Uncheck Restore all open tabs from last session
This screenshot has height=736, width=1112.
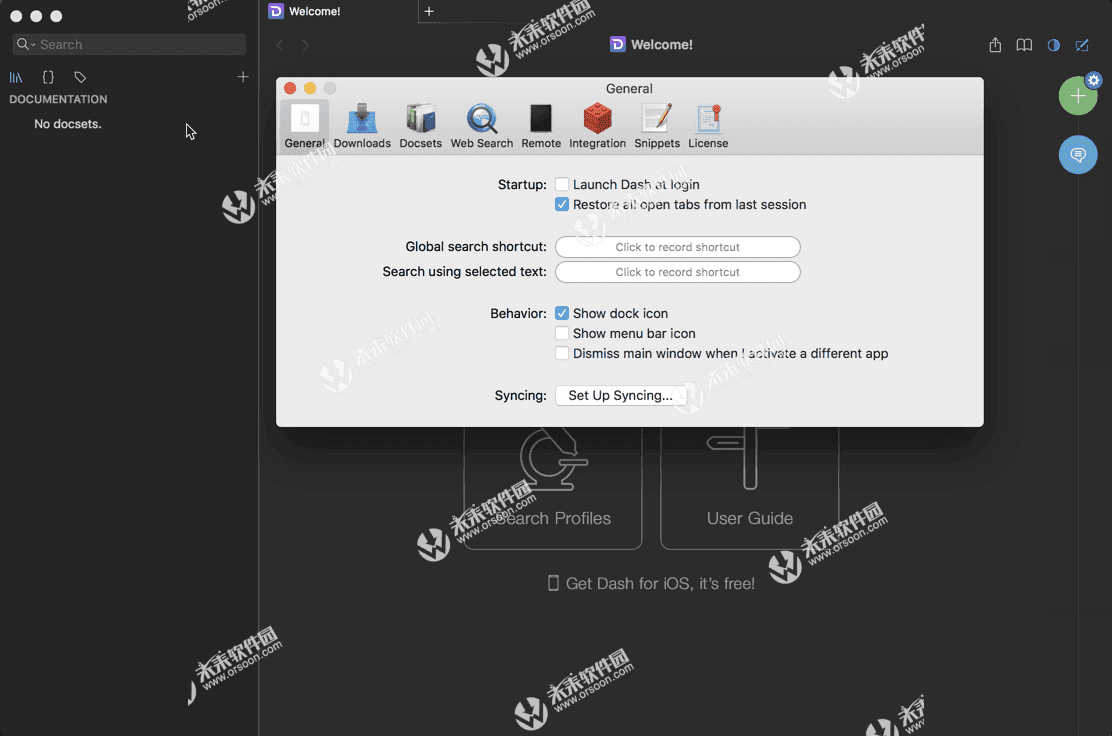[x=562, y=204]
